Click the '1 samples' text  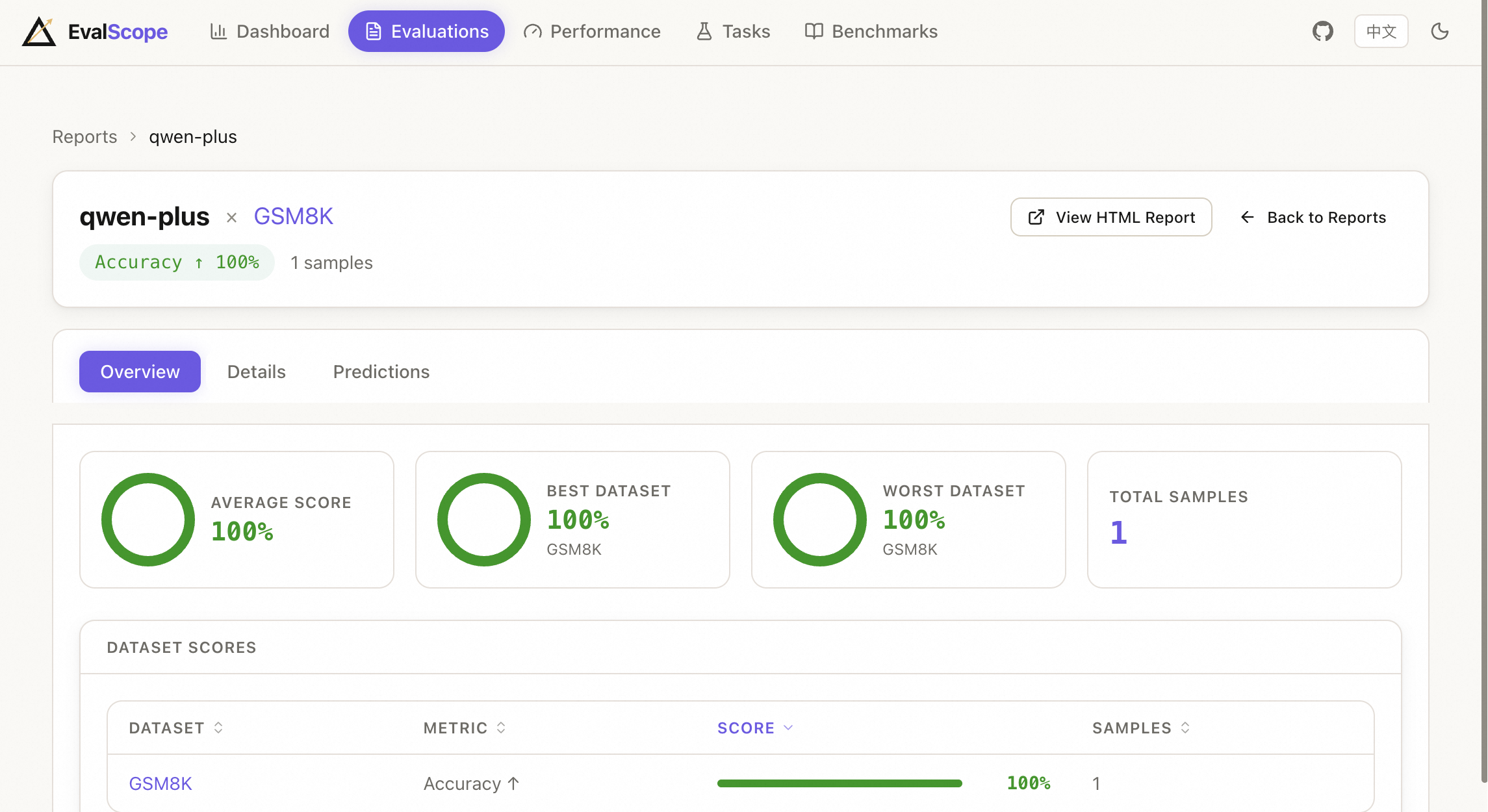[x=331, y=262]
